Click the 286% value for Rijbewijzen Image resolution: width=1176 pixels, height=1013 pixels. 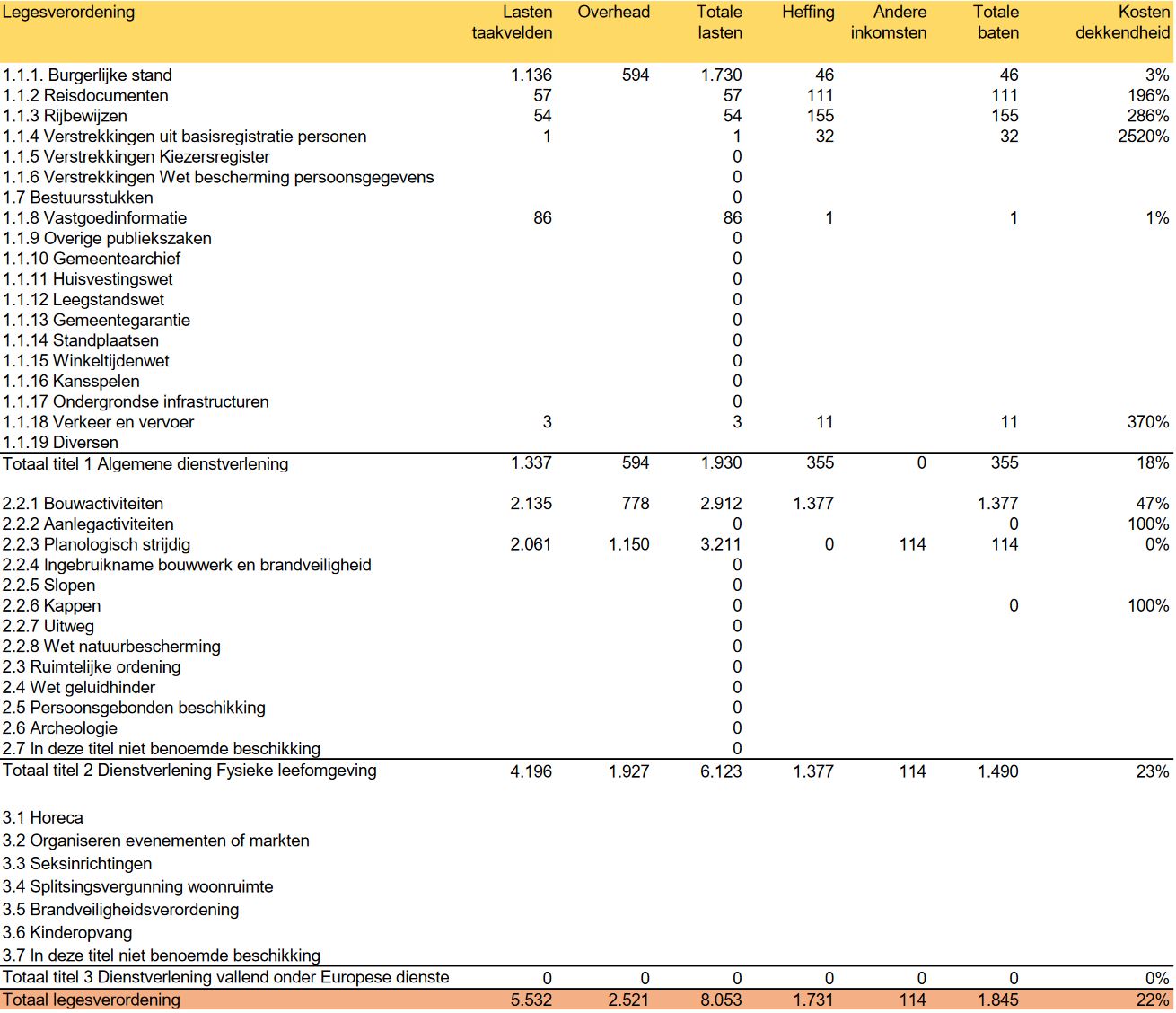1148,116
